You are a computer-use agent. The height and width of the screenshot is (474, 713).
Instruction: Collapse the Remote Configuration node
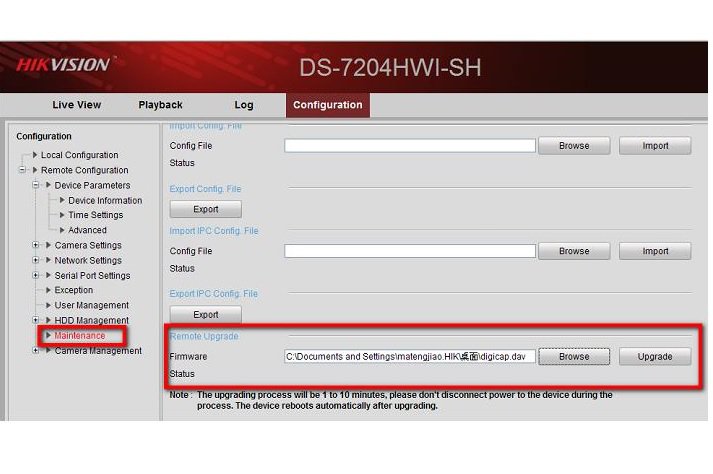pos(22,170)
